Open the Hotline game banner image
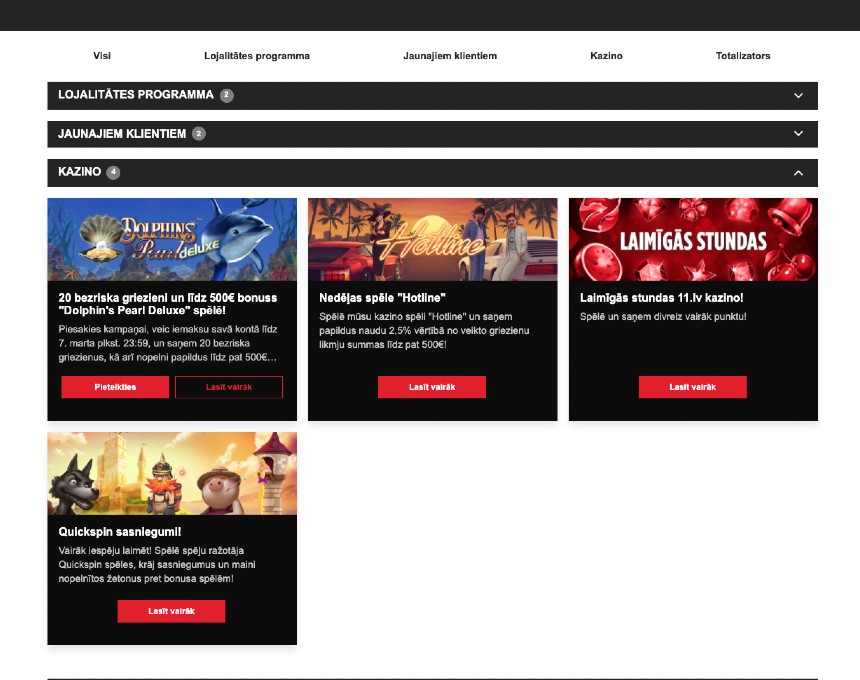 433,240
